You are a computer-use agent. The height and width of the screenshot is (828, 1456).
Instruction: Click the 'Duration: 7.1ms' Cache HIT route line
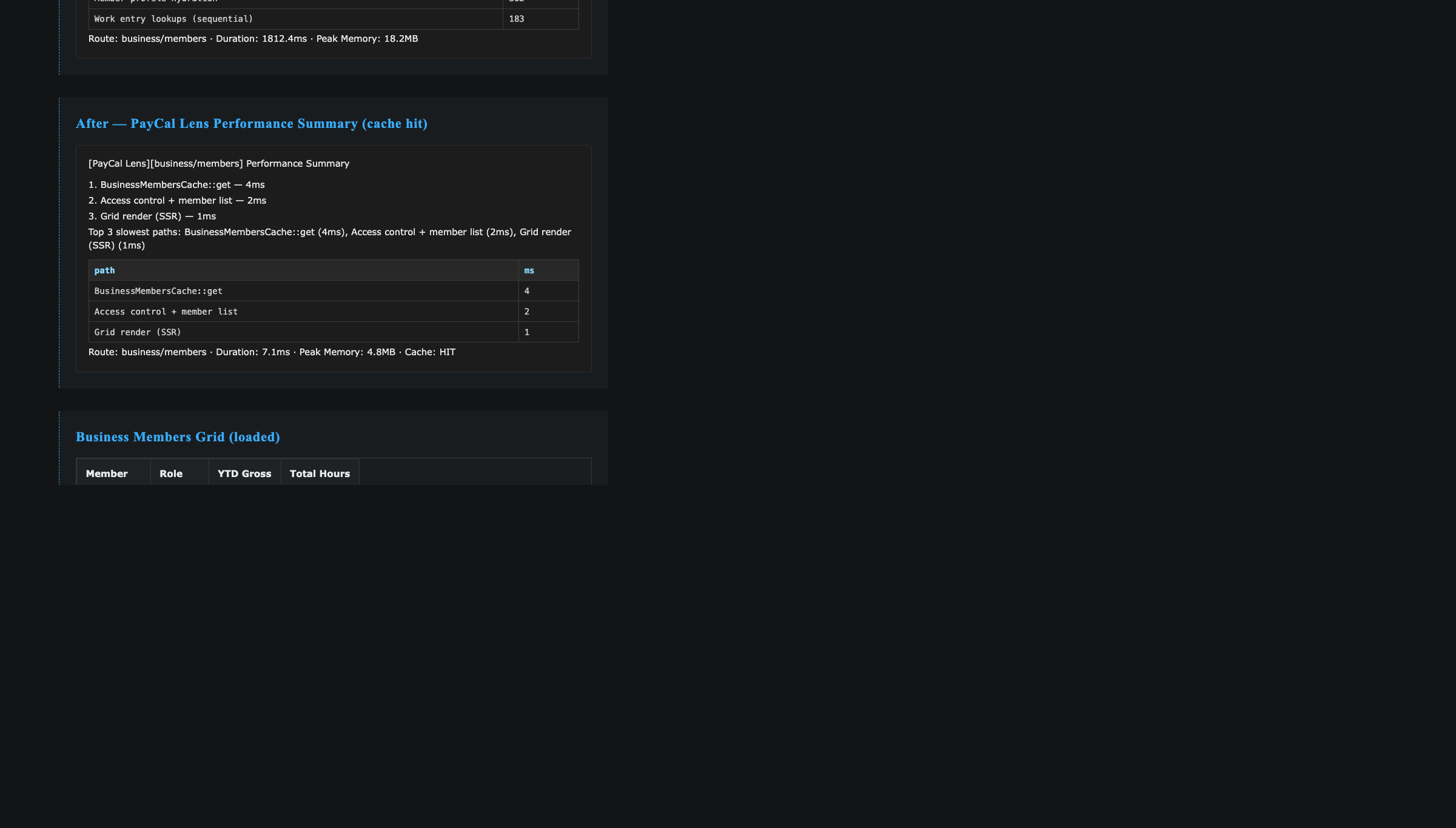pos(272,352)
